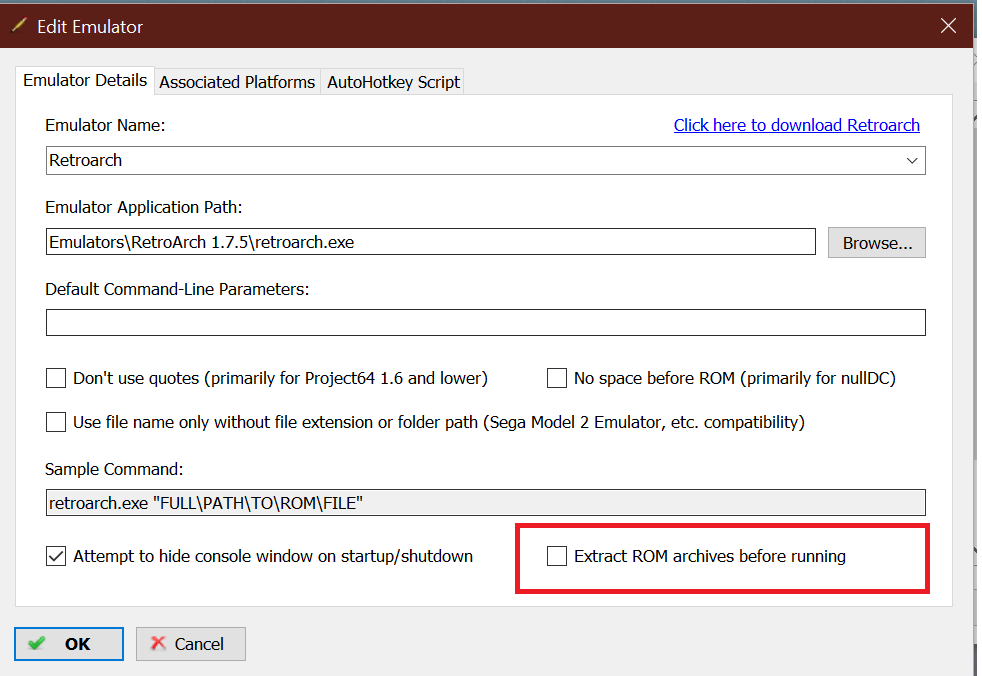Confirm changes with the OK button
Screen dimensions: 982x676
click(x=69, y=644)
